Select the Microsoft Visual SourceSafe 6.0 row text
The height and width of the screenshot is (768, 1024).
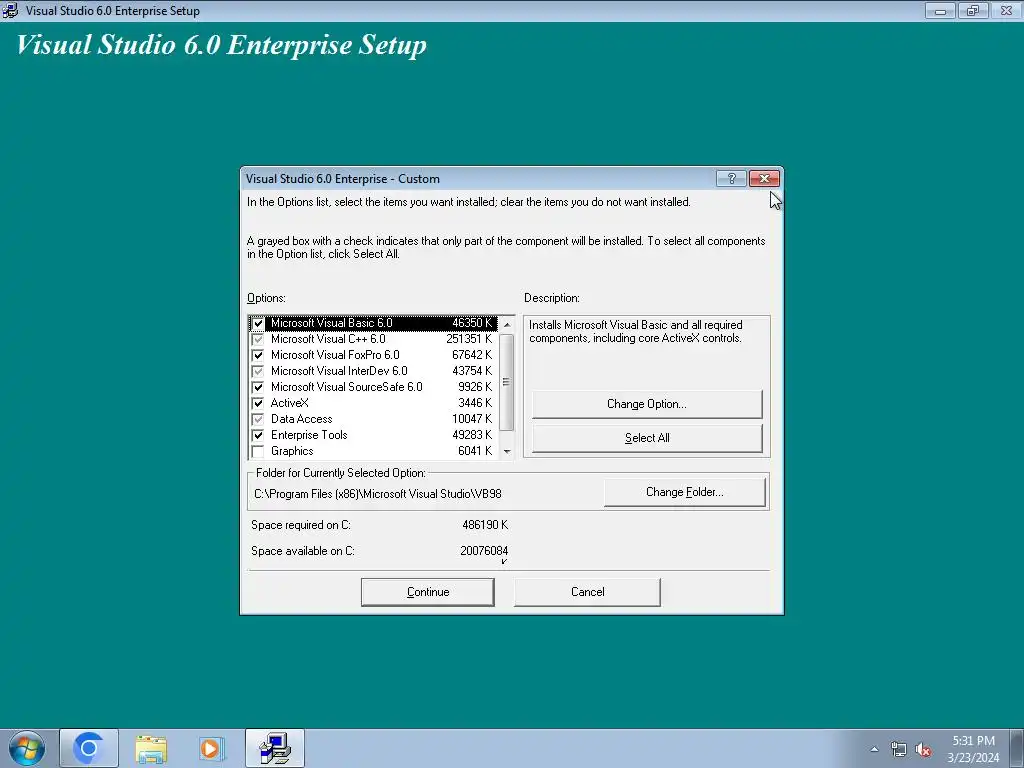point(347,387)
